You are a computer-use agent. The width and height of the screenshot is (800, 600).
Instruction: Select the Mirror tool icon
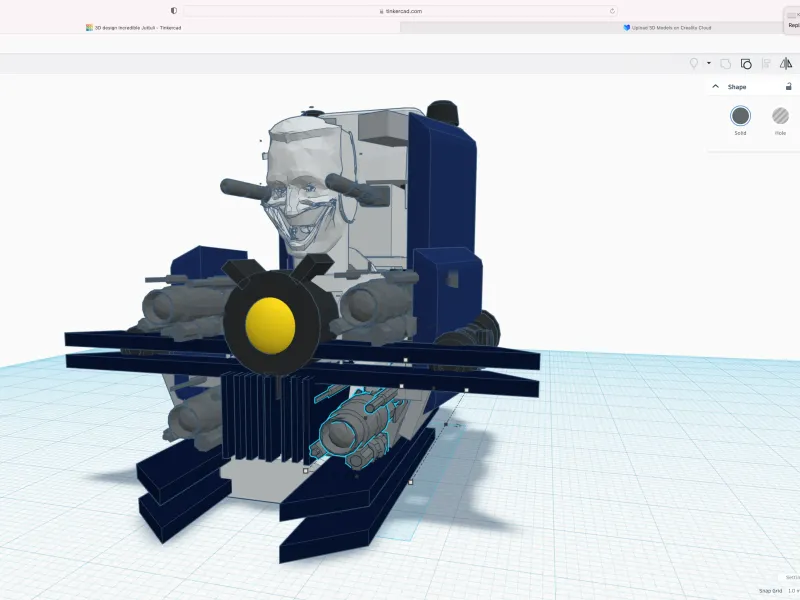pyautogui.click(x=786, y=64)
